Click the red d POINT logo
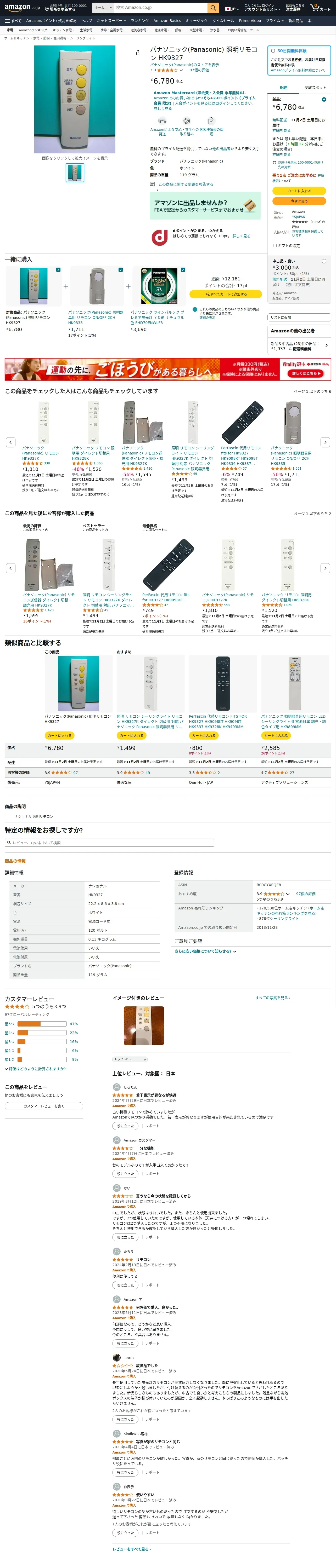 [x=160, y=237]
